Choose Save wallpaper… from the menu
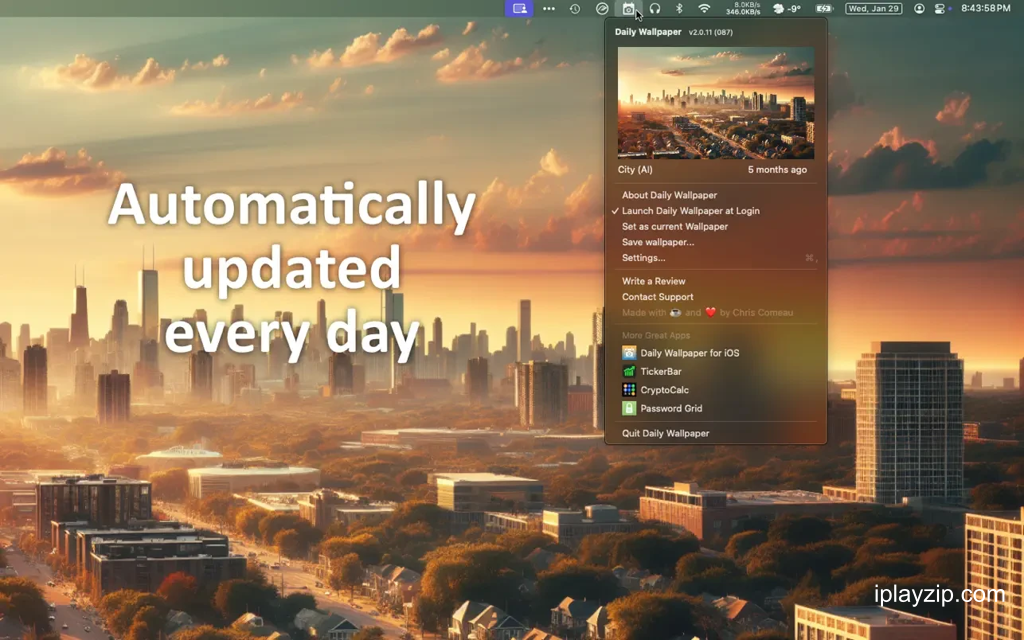The image size is (1024, 640). pos(716,242)
